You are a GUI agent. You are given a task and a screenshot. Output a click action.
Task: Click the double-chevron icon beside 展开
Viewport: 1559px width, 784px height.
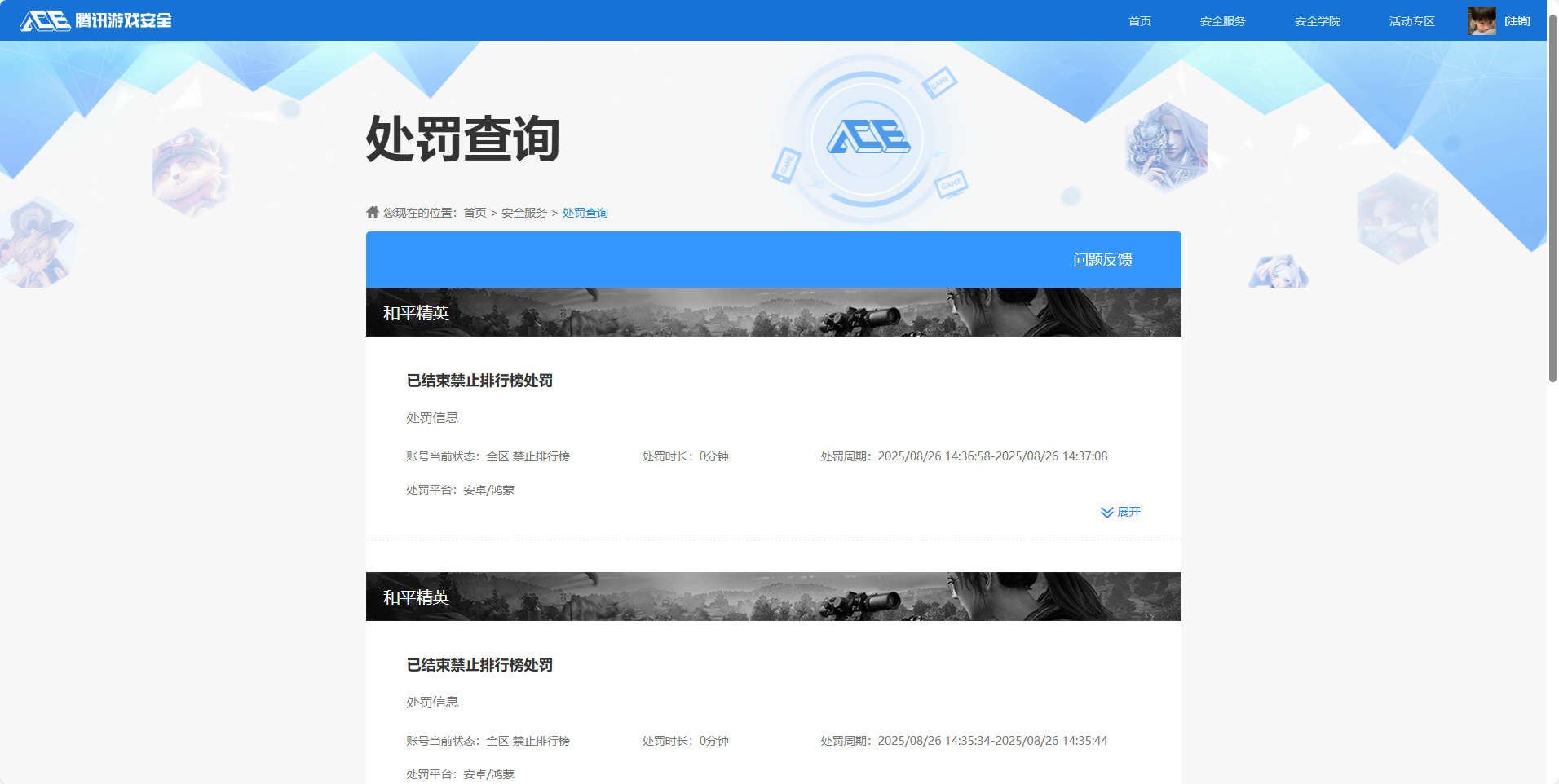point(1106,512)
